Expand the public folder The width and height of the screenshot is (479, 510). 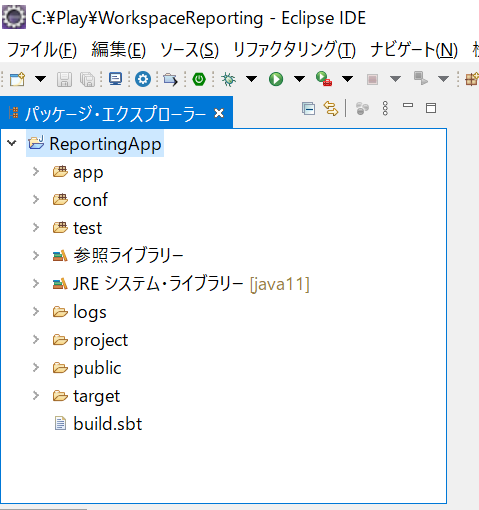tap(36, 368)
